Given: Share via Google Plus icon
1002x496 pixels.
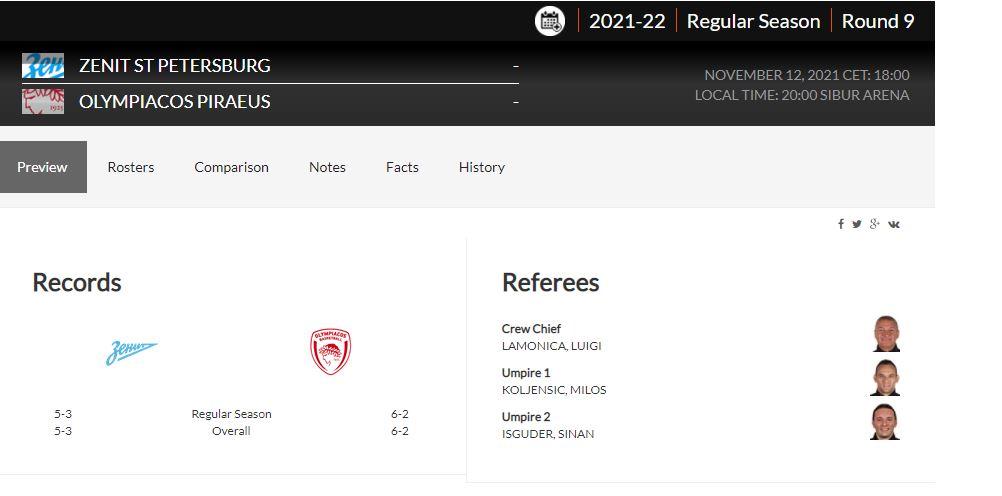Looking at the screenshot, I should [875, 224].
